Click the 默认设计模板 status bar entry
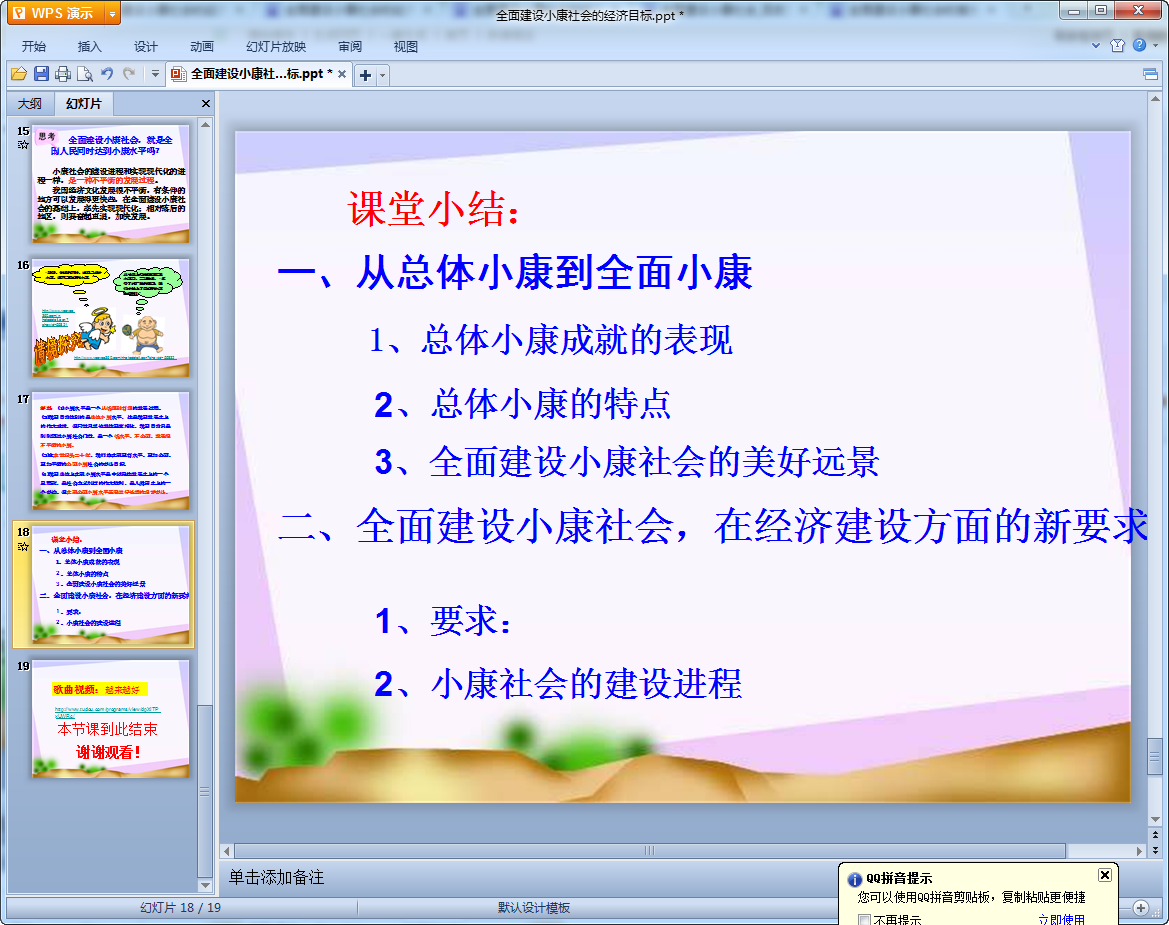The image size is (1169, 925). click(x=534, y=908)
